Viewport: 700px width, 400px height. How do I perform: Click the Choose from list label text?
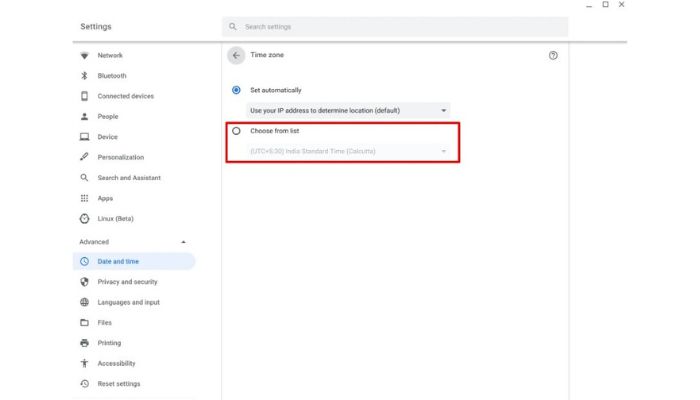click(275, 131)
